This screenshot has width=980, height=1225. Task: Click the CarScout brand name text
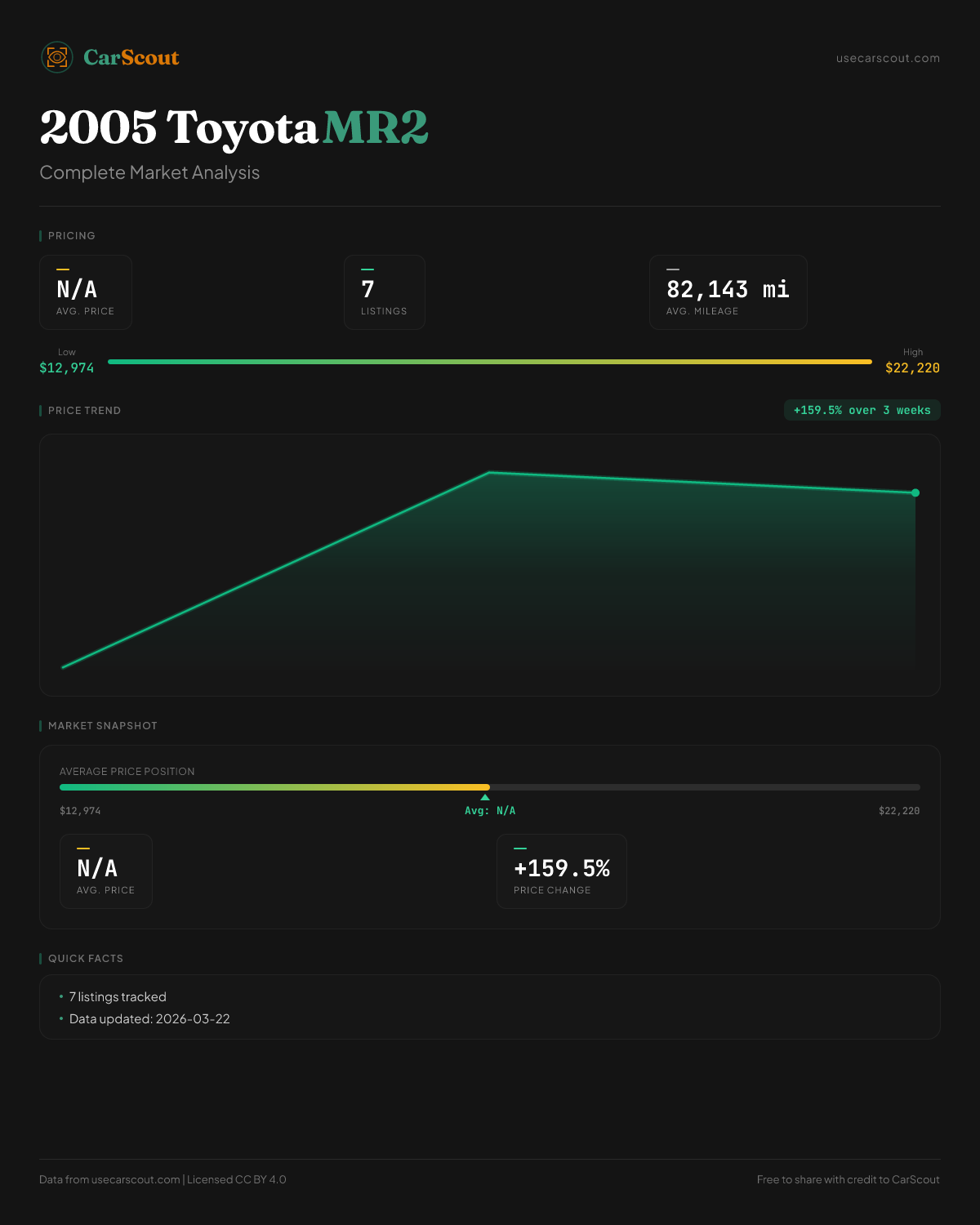pyautogui.click(x=131, y=57)
